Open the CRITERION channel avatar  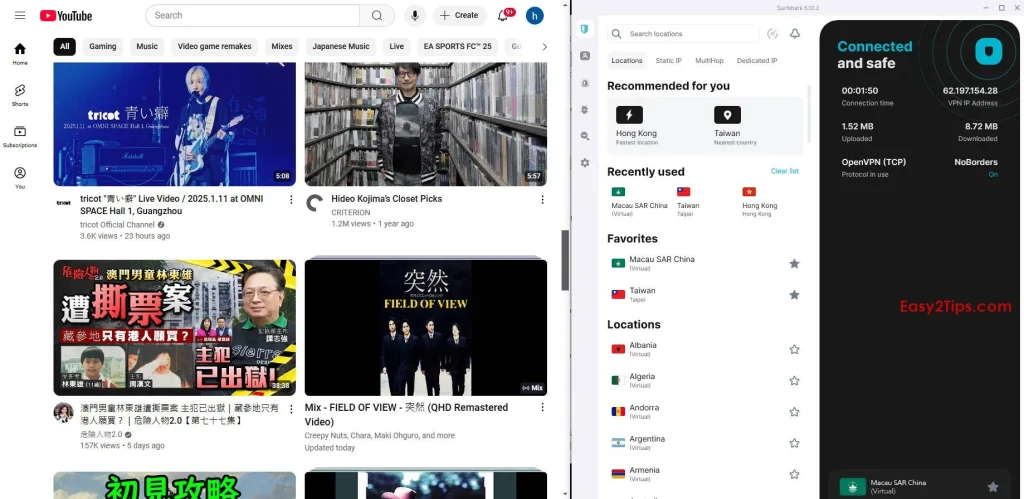click(x=314, y=202)
